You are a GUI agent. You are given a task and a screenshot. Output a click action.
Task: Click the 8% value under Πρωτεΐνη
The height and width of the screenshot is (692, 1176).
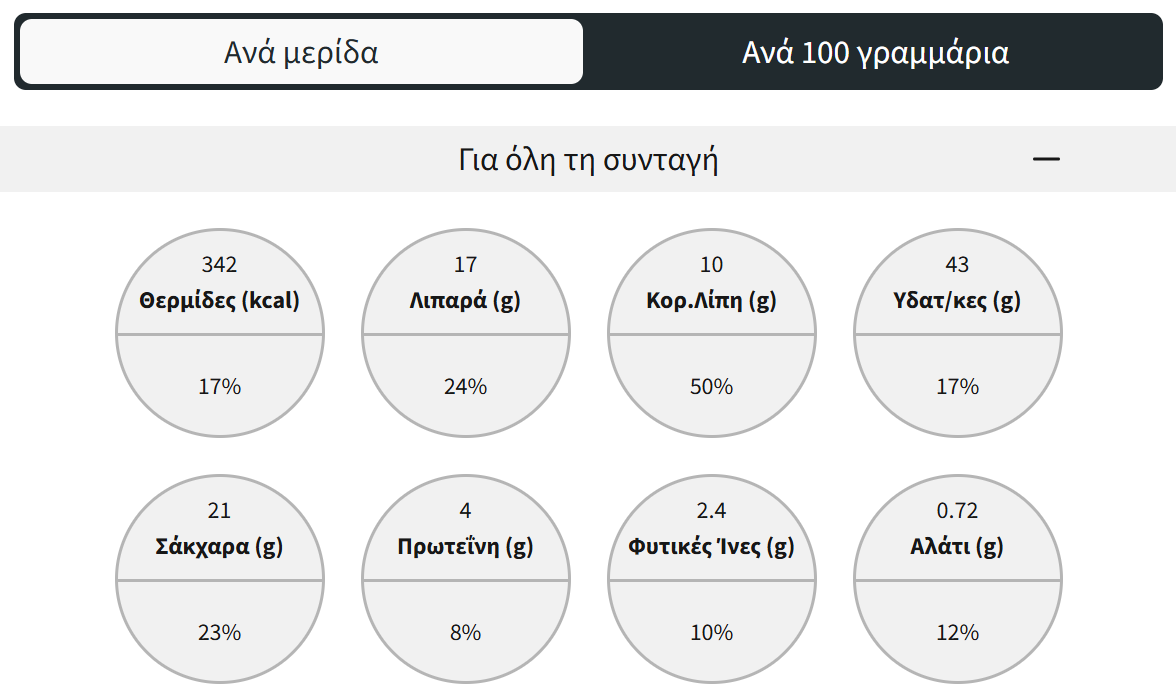465,632
